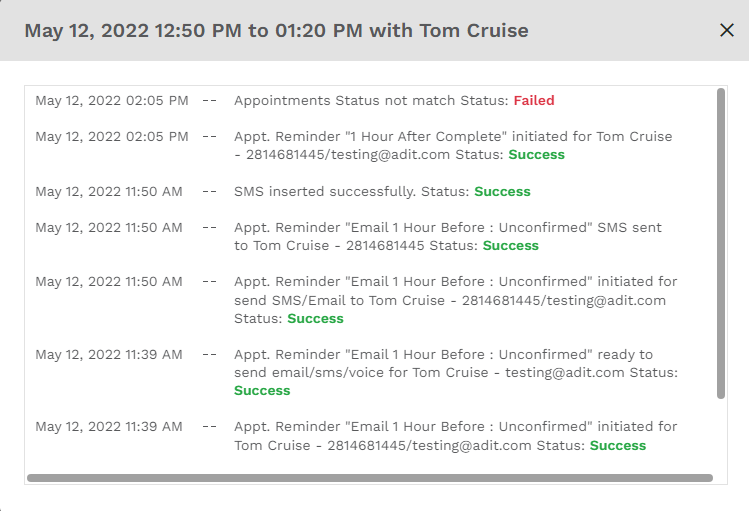Click the dialog title with Tom Cruise
749x511 pixels.
277,31
